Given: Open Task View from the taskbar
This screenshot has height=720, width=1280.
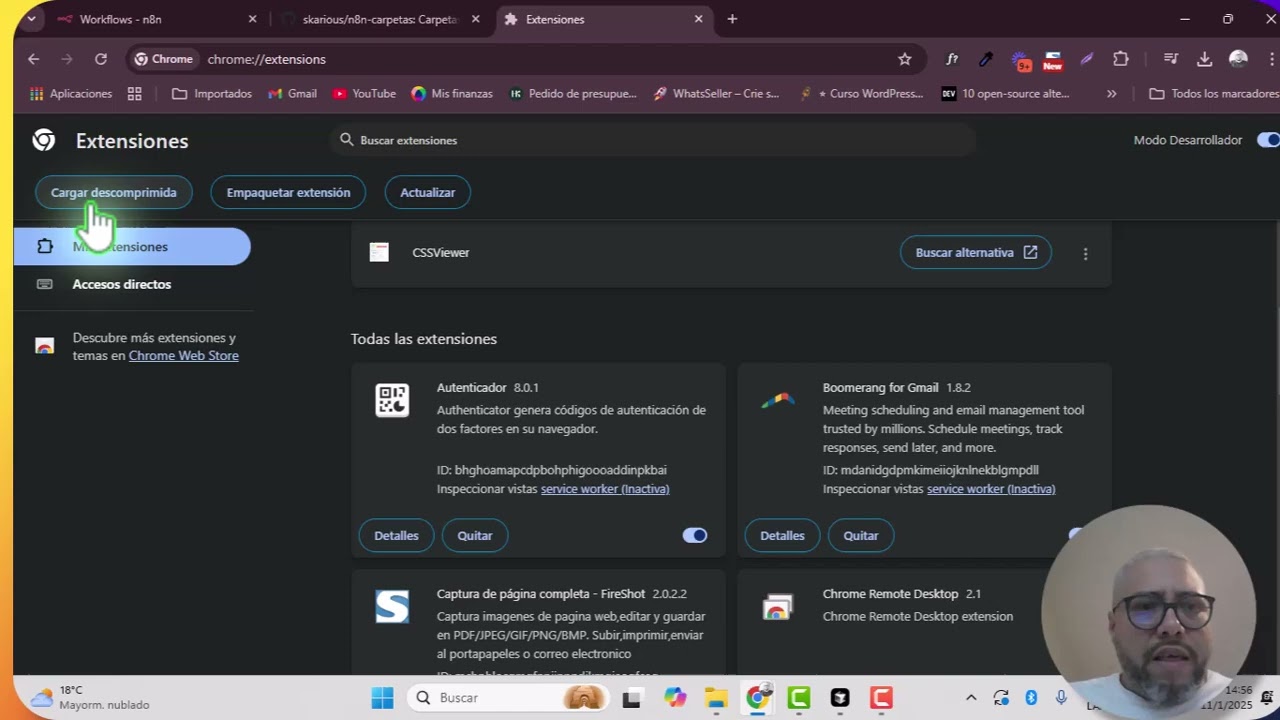Looking at the screenshot, I should (x=631, y=698).
